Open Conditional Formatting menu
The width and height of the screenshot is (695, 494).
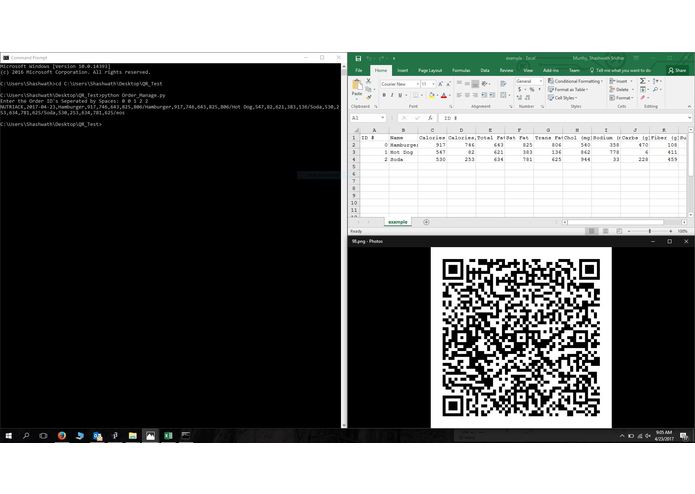[575, 81]
